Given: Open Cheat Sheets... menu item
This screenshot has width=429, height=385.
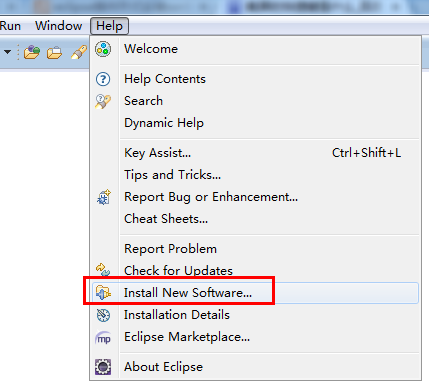Looking at the screenshot, I should pos(255,219).
